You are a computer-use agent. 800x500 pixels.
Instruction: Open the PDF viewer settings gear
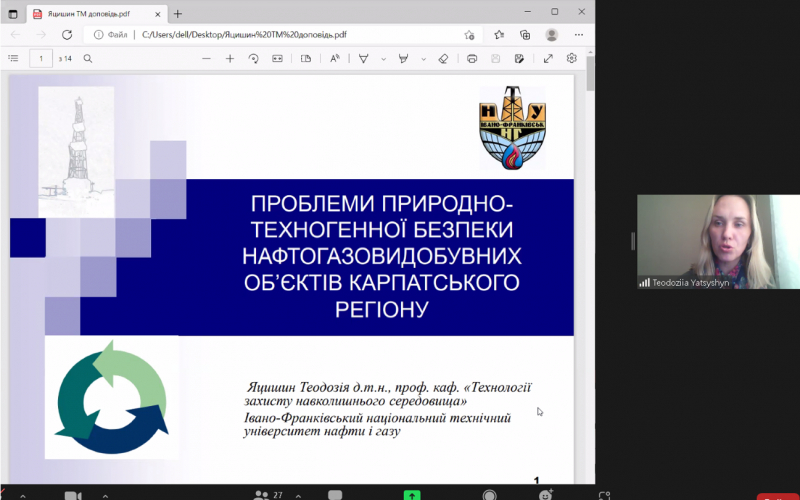click(571, 58)
